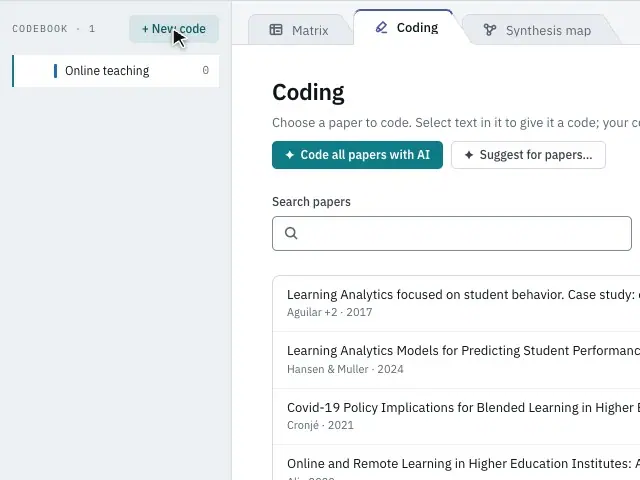The width and height of the screenshot is (640, 480).
Task: Open Online and Remote Learning in Higher Education
Action: click(x=456, y=463)
